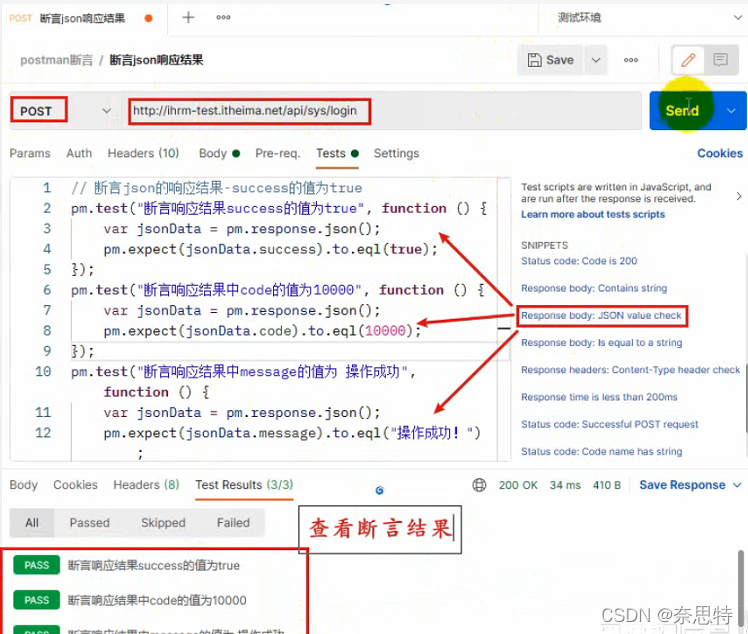The width and height of the screenshot is (748, 634).
Task: Switch to the Body request tab
Action: pyautogui.click(x=219, y=153)
